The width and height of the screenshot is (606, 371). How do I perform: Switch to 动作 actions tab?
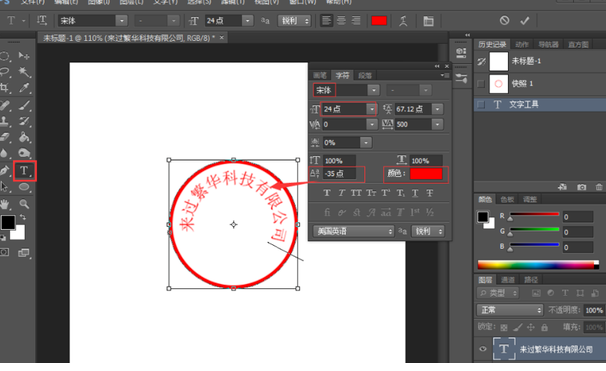pos(522,44)
